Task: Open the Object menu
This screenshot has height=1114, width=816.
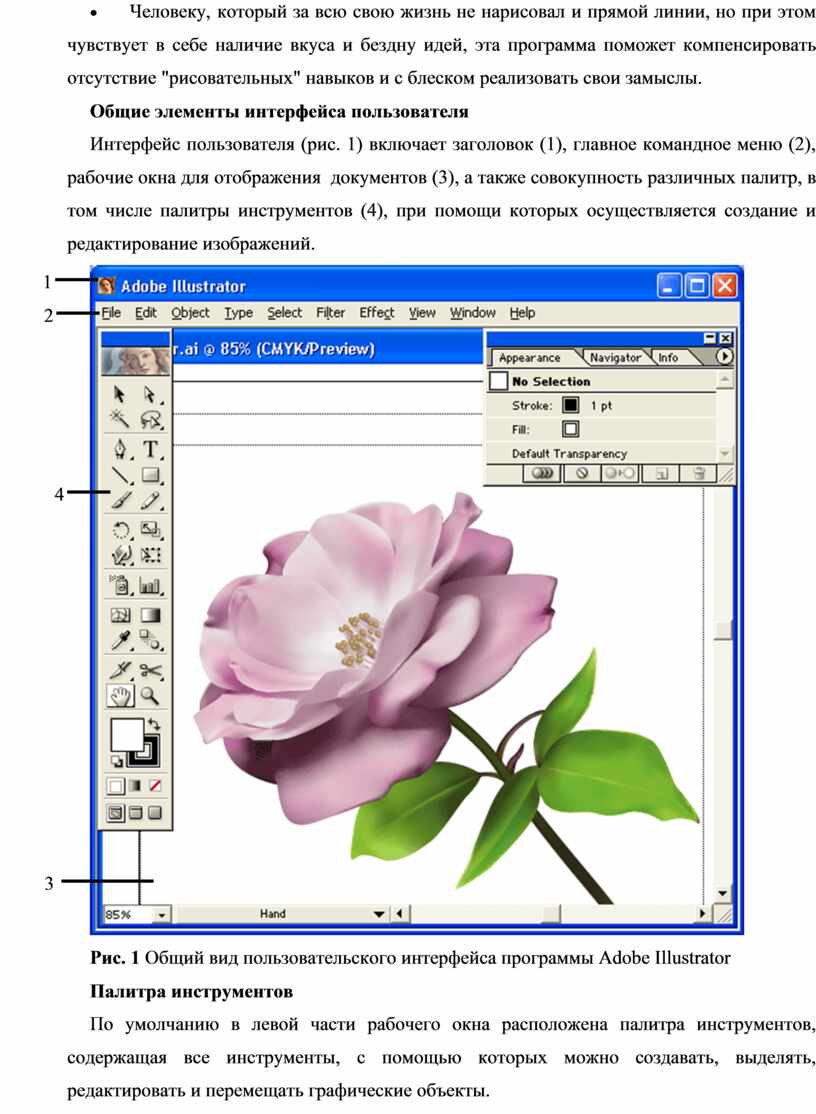Action: pyautogui.click(x=190, y=313)
